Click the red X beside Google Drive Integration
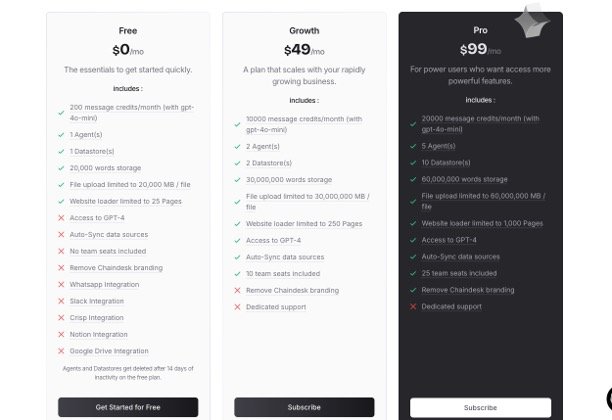The width and height of the screenshot is (612, 420). click(62, 351)
